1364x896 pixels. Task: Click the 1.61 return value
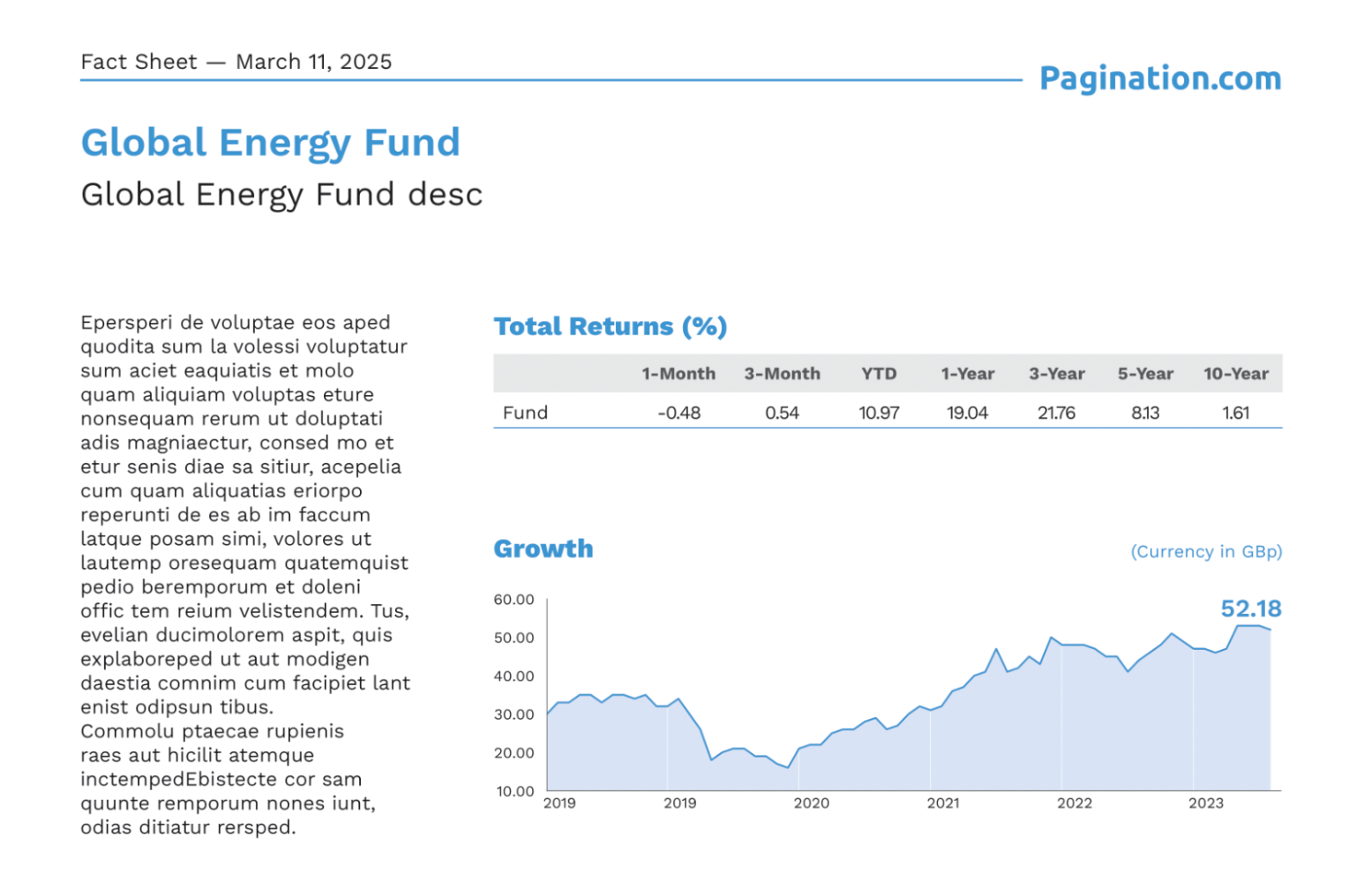(x=1235, y=413)
